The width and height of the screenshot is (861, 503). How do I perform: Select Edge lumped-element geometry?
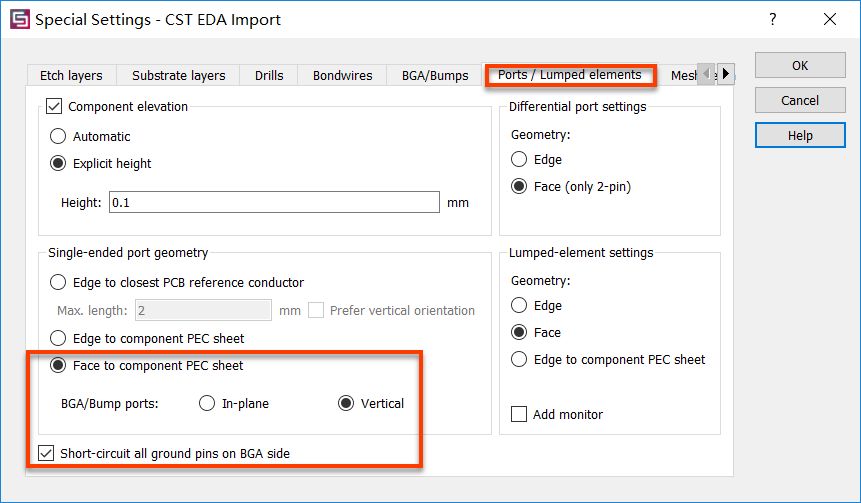pos(519,305)
